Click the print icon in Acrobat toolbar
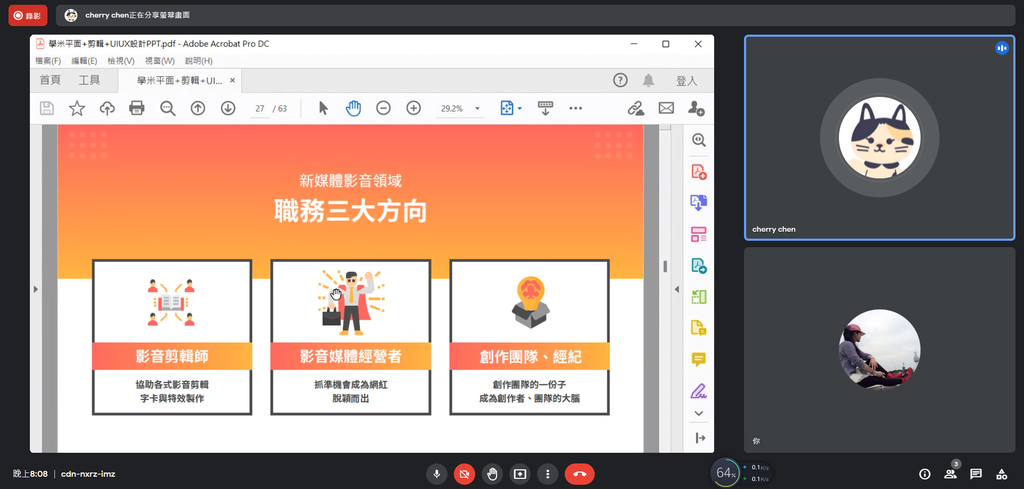The image size is (1024, 489). pos(137,108)
